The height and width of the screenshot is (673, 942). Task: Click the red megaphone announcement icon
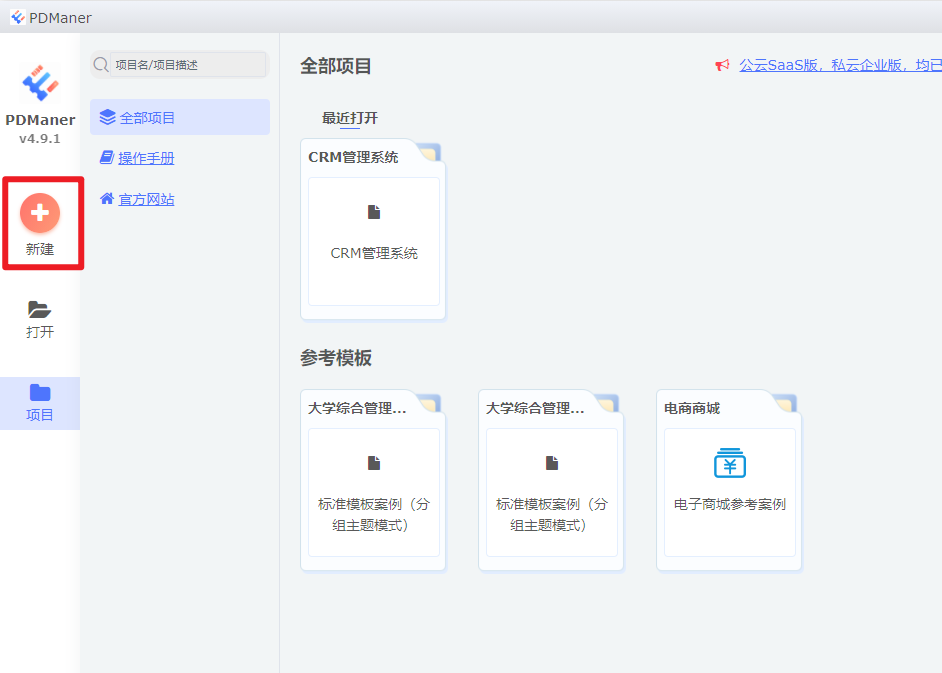(x=722, y=65)
